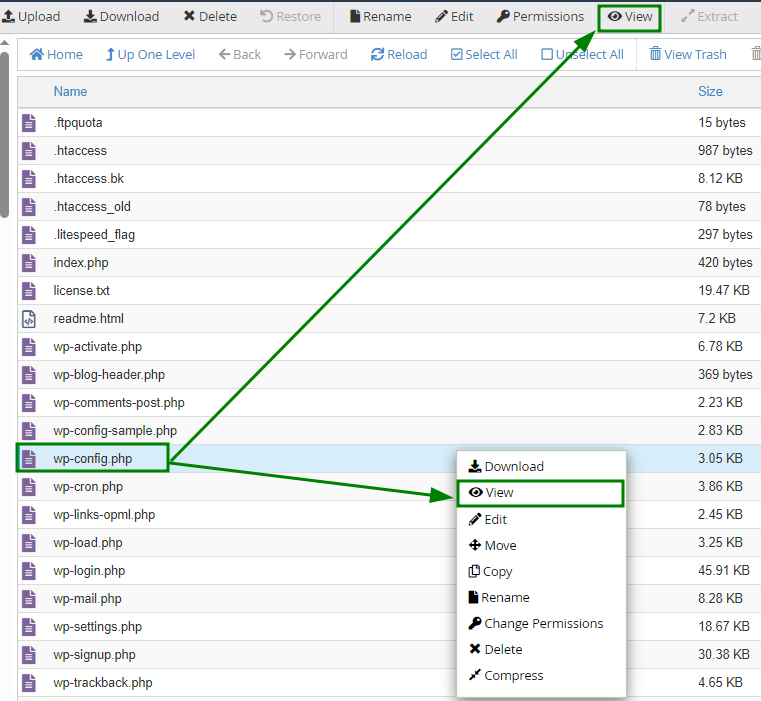Sort files by Name column header
Screen dimensions: 761x701
click(70, 91)
